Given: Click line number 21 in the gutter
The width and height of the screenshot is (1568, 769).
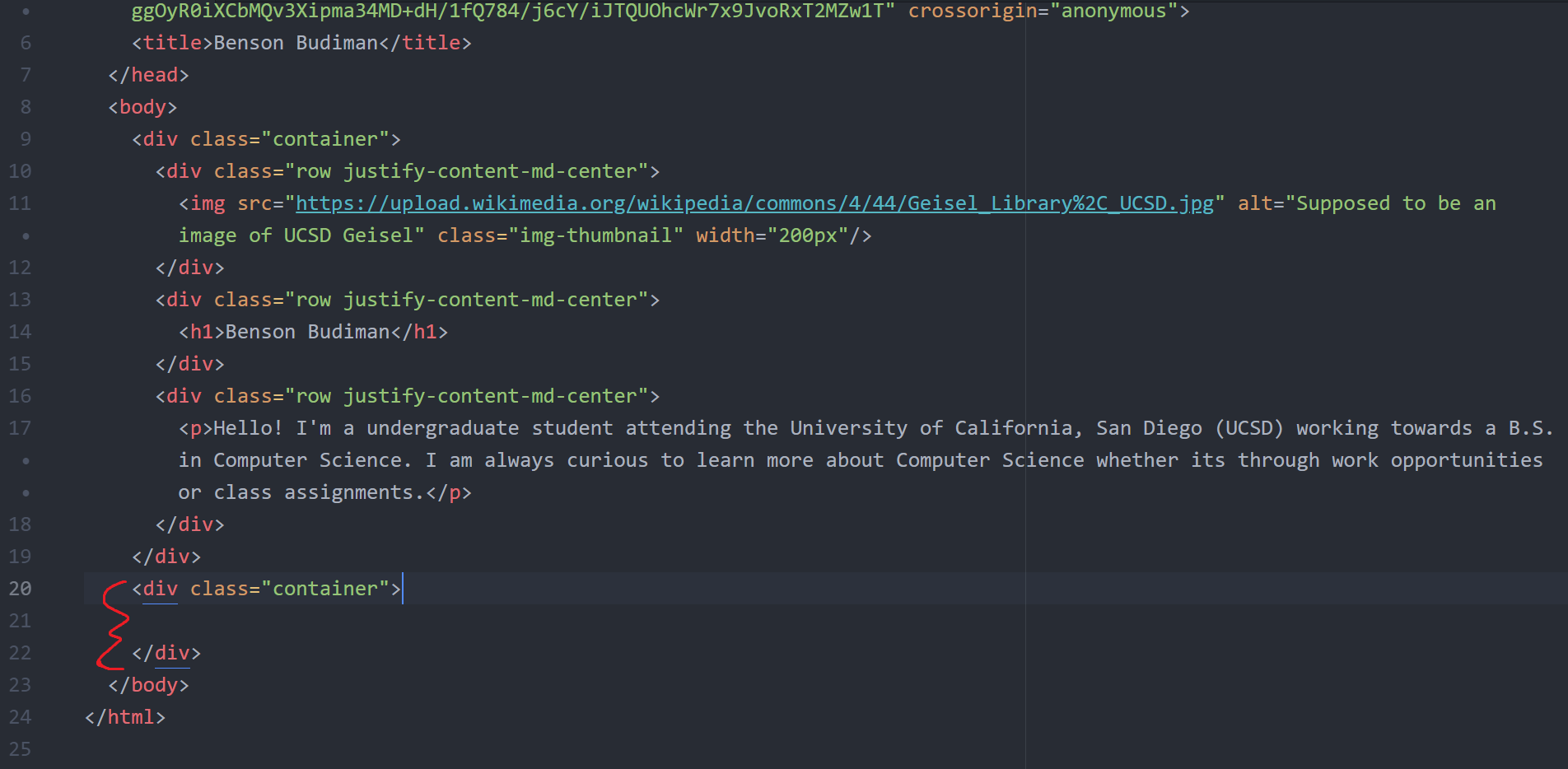Looking at the screenshot, I should [20, 621].
